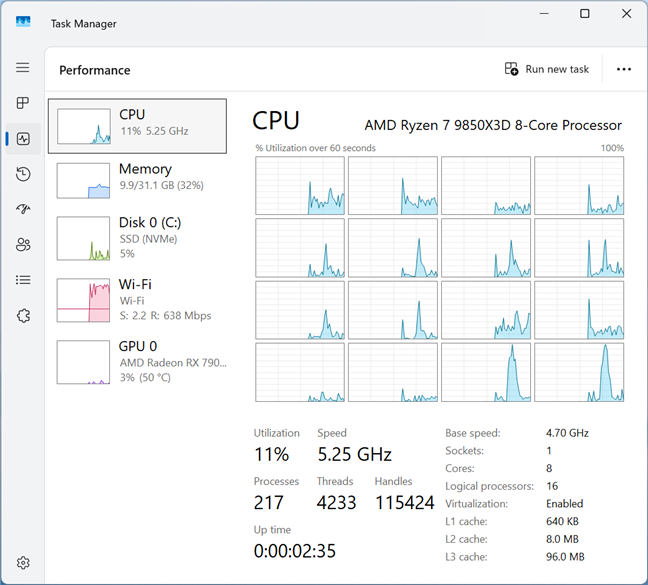Select the Performance page icon
Viewport: 648px width, 585px height.
[x=23, y=138]
